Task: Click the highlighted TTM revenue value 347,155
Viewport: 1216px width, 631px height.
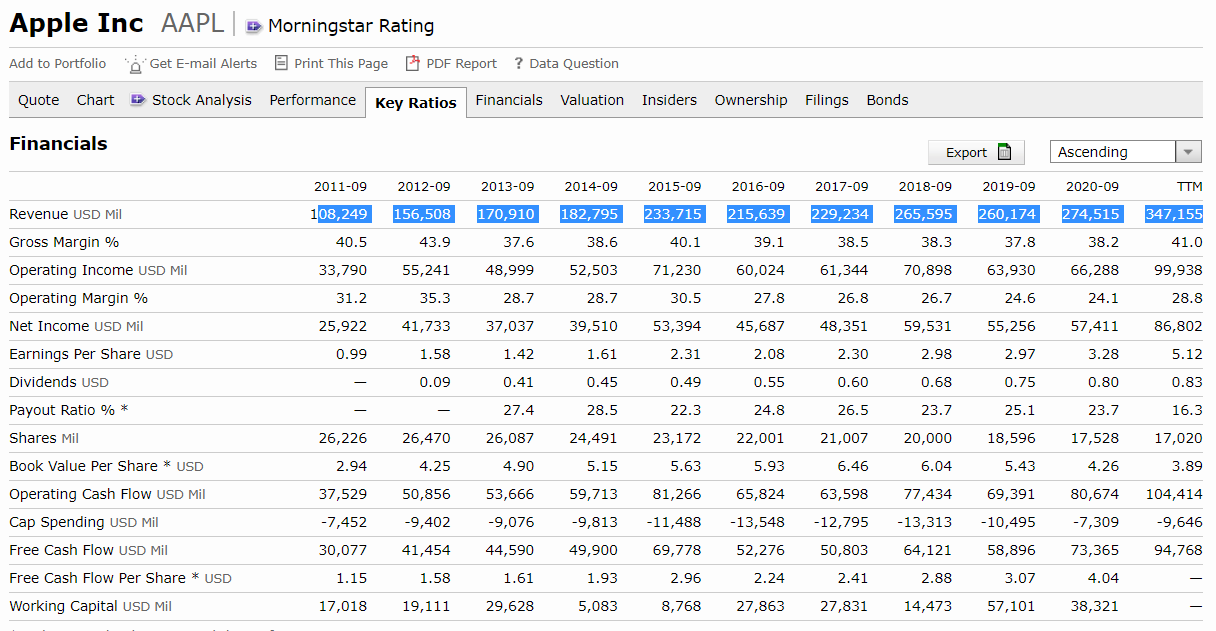Action: point(1174,214)
